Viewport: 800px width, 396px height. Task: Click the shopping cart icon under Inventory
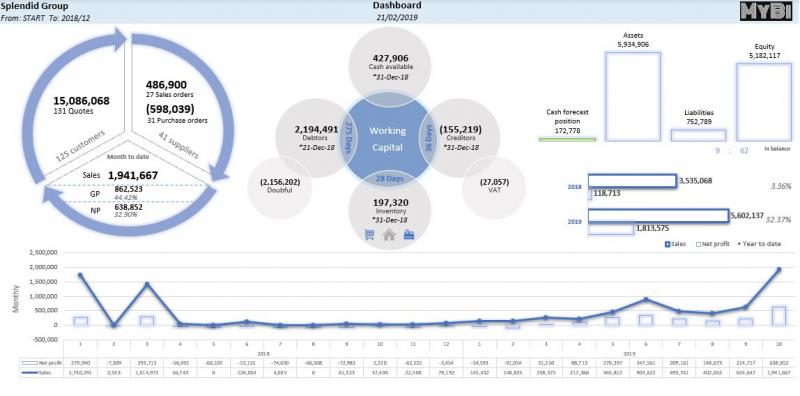click(x=370, y=234)
